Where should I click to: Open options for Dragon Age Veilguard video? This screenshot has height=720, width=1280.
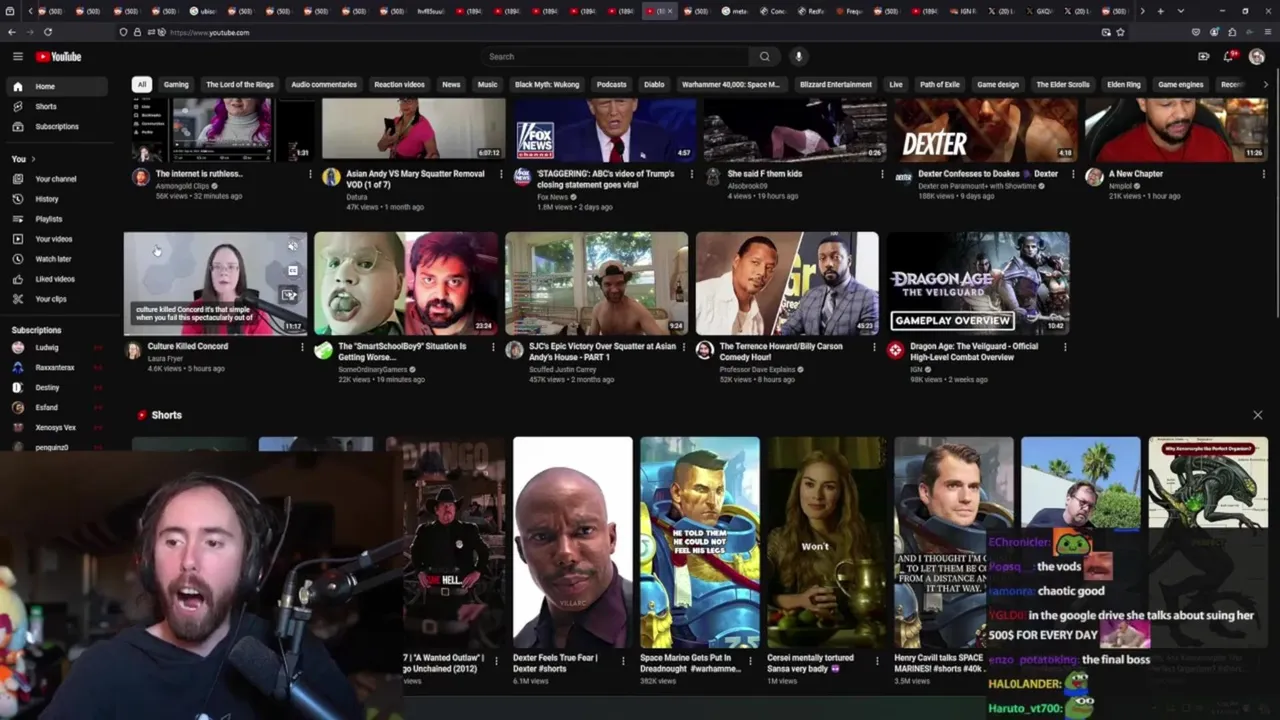(1065, 347)
